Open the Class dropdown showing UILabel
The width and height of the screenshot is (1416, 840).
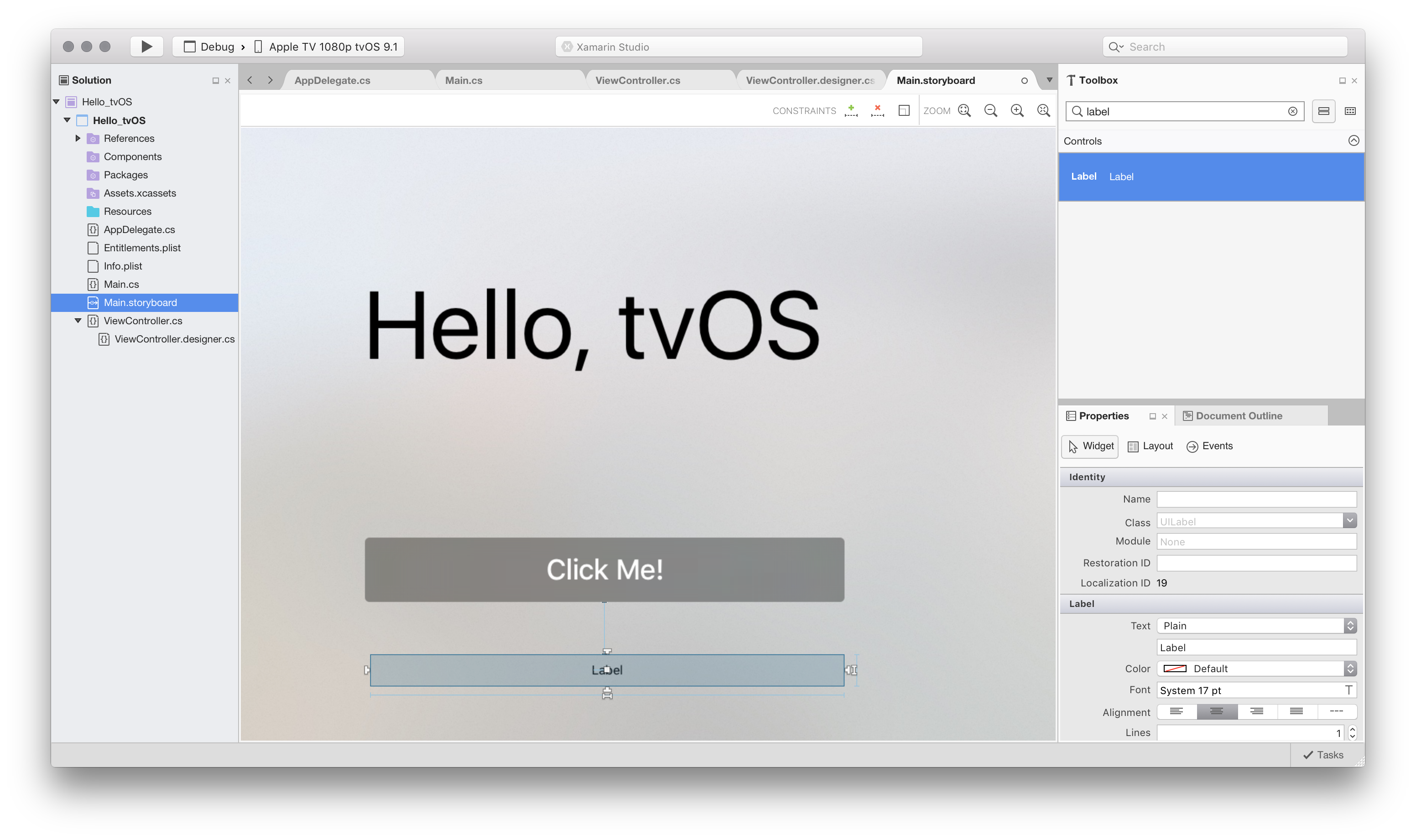(x=1351, y=521)
